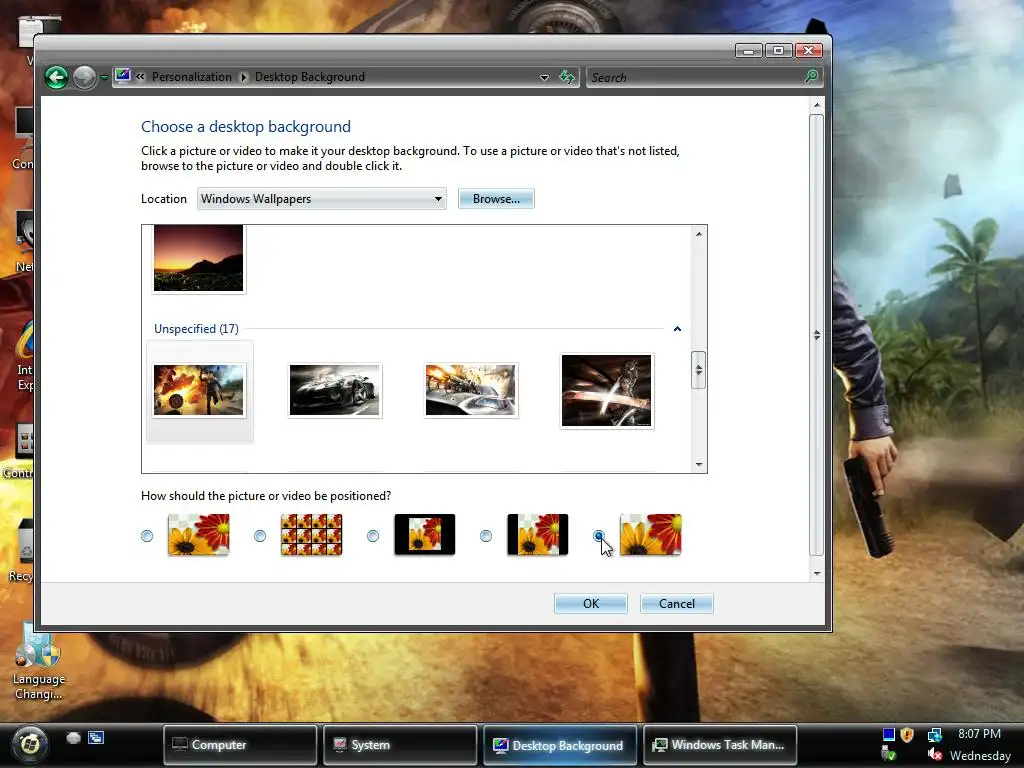Image resolution: width=1024 pixels, height=768 pixels.
Task: Switch to Windows Task Manager taskbar button
Action: coord(720,744)
